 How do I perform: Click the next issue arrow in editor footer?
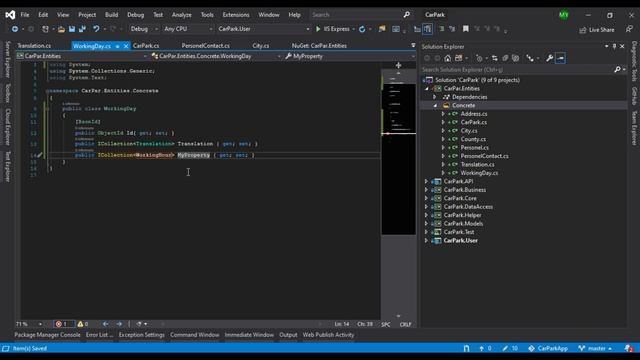tap(119, 324)
